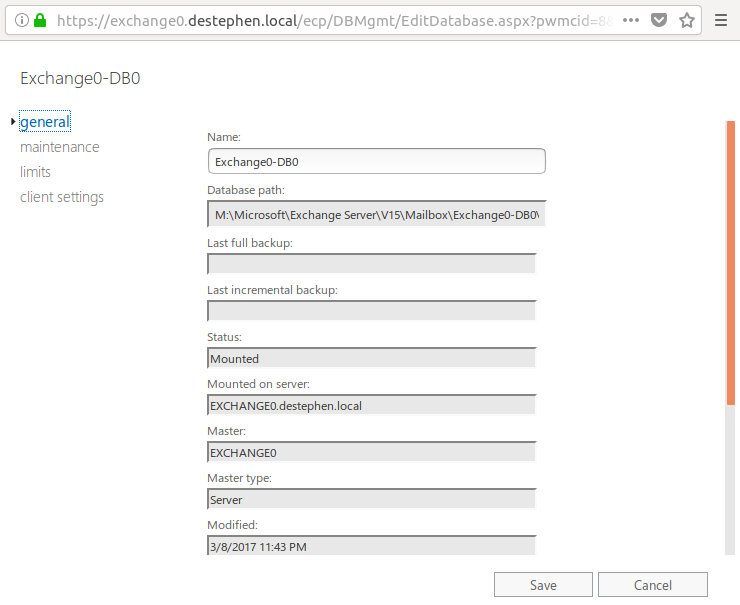
Task: Click the Exchange0-DB0 page heading
Action: click(x=80, y=78)
